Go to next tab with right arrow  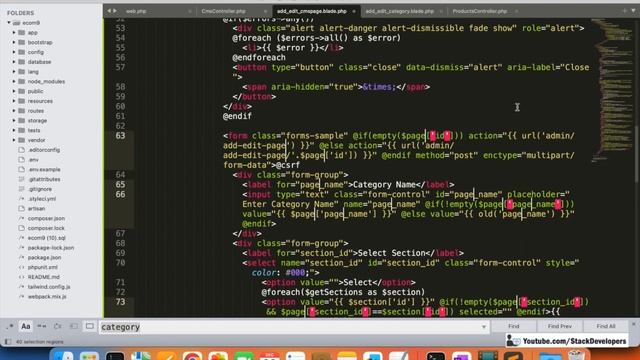point(115,11)
